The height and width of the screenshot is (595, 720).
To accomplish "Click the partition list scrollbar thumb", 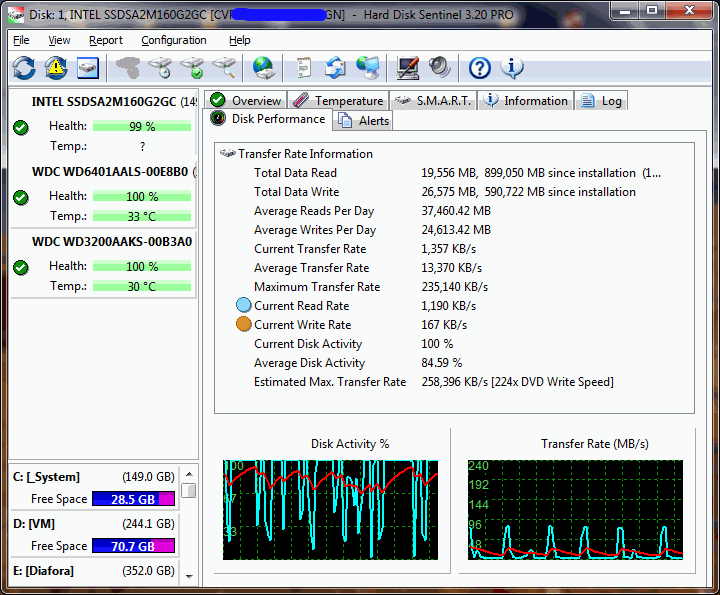I will [189, 490].
